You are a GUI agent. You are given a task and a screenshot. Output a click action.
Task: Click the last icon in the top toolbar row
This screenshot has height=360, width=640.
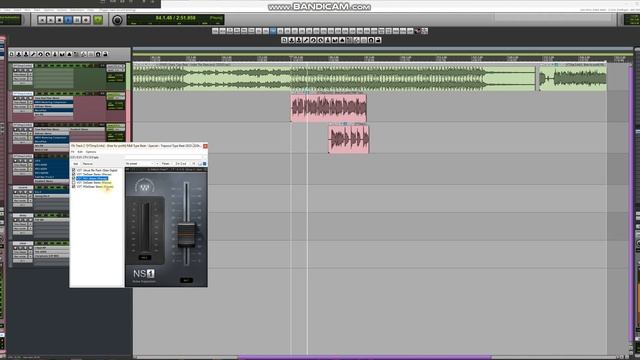[x=424, y=31]
